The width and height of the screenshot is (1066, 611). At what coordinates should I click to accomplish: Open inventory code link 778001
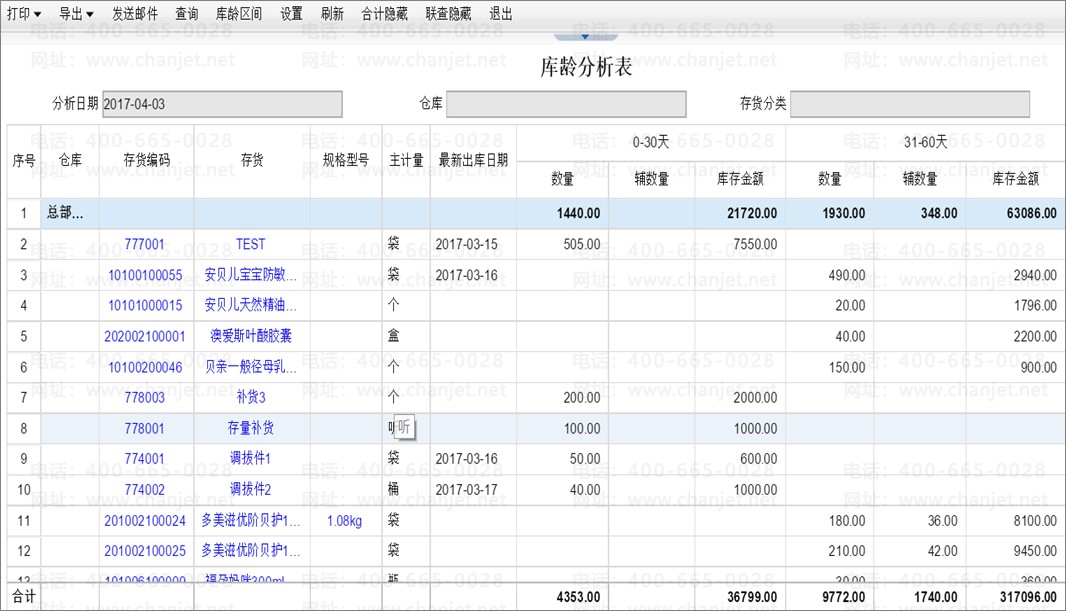pos(145,428)
